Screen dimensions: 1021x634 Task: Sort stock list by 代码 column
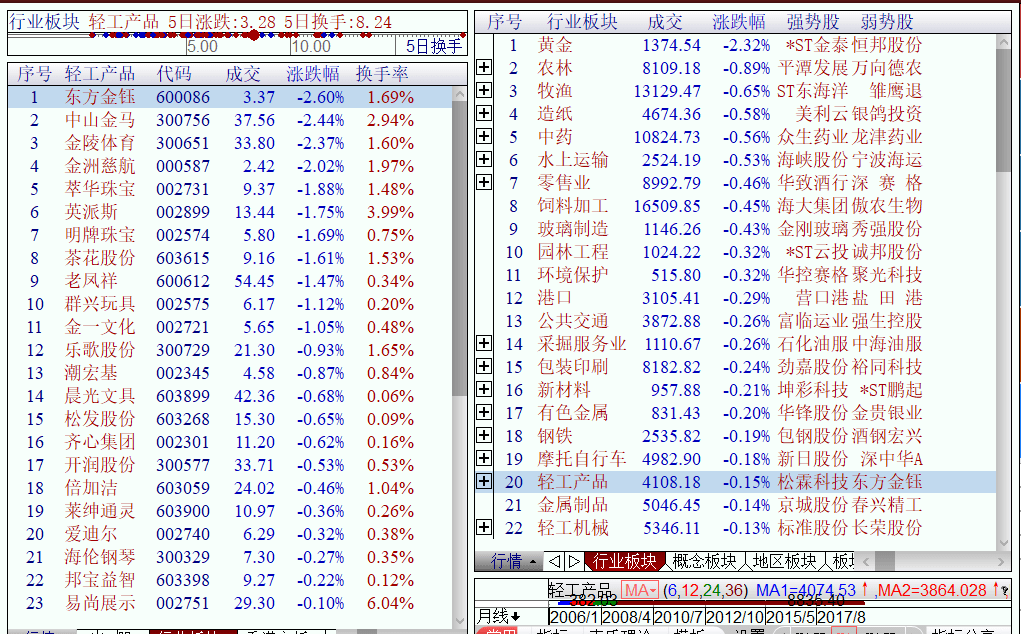click(174, 74)
